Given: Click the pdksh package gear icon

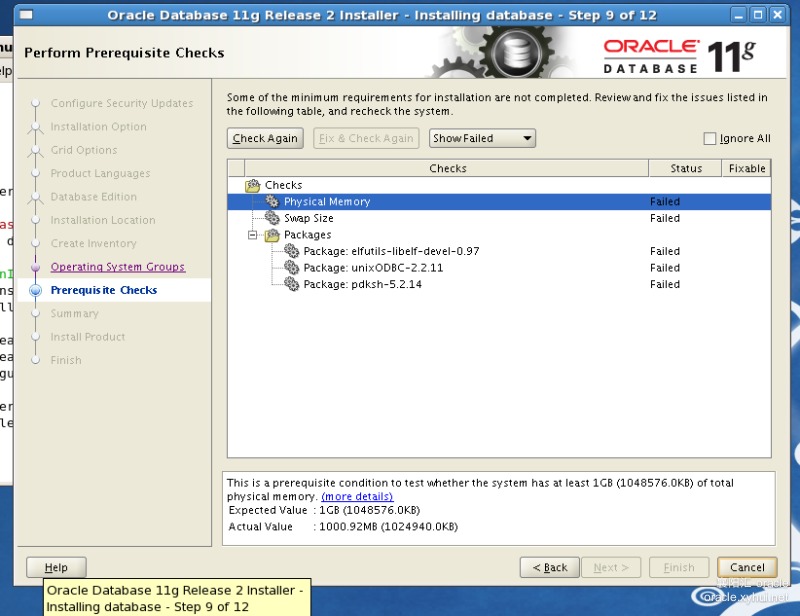Looking at the screenshot, I should [291, 284].
